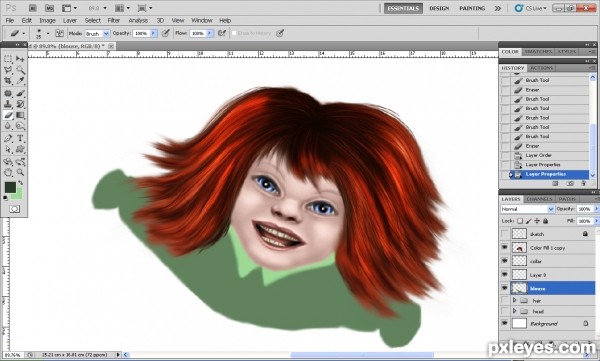Toggle Quick Mask mode icon
600x361 pixels.
15,209
